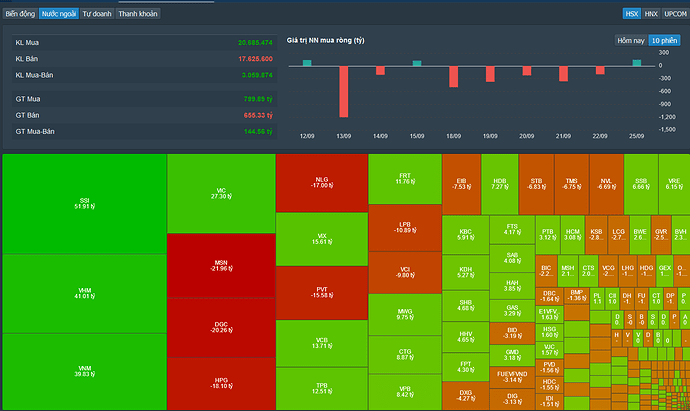
Task: Select the HPG -18.10 tỷ tile
Action: pos(221,383)
